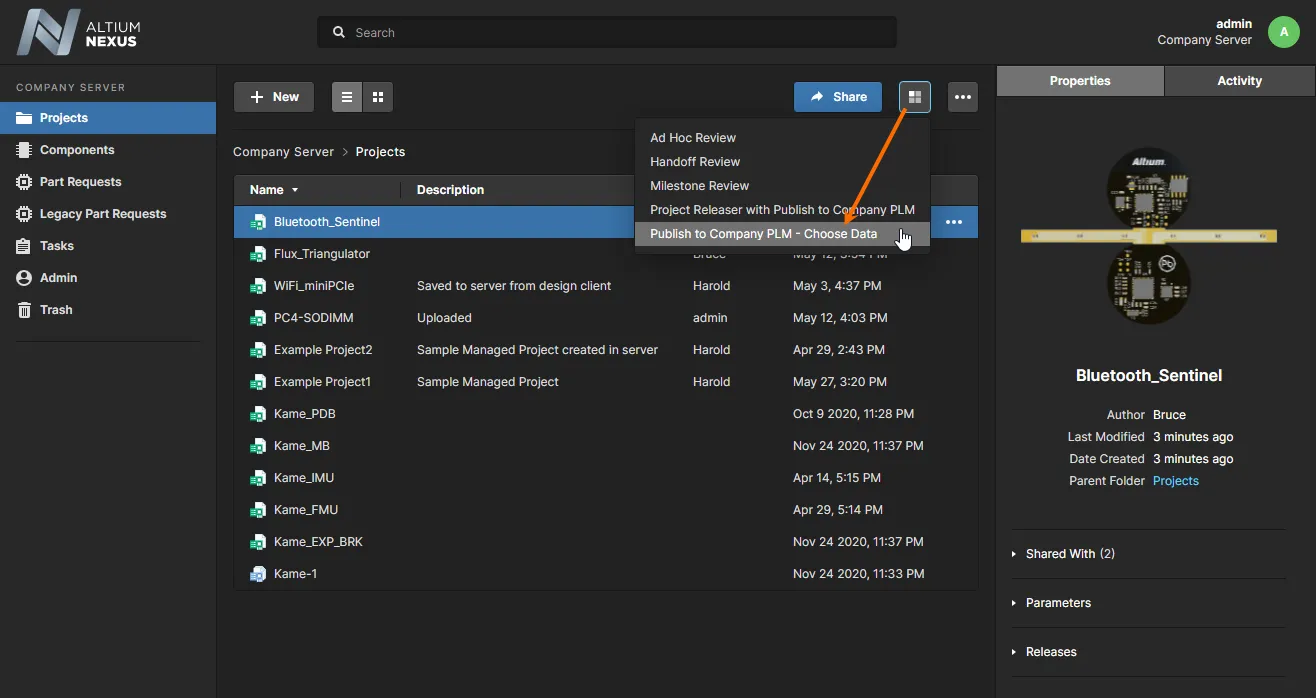Select the Flux_Triangulator project name
1316x698 pixels.
pyautogui.click(x=322, y=254)
